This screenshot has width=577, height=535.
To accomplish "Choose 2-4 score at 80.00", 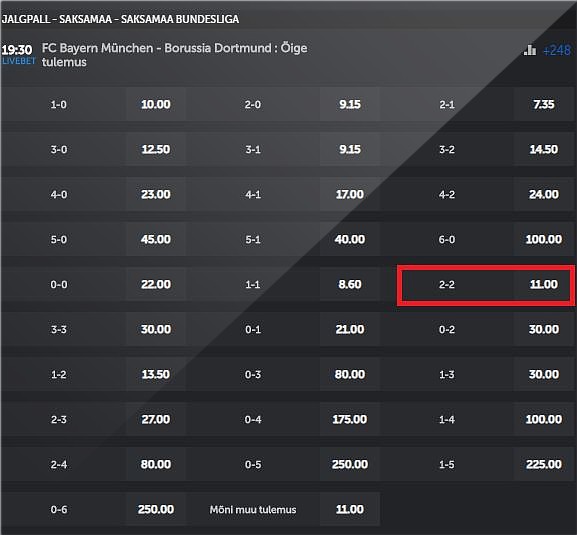I will click(x=156, y=464).
